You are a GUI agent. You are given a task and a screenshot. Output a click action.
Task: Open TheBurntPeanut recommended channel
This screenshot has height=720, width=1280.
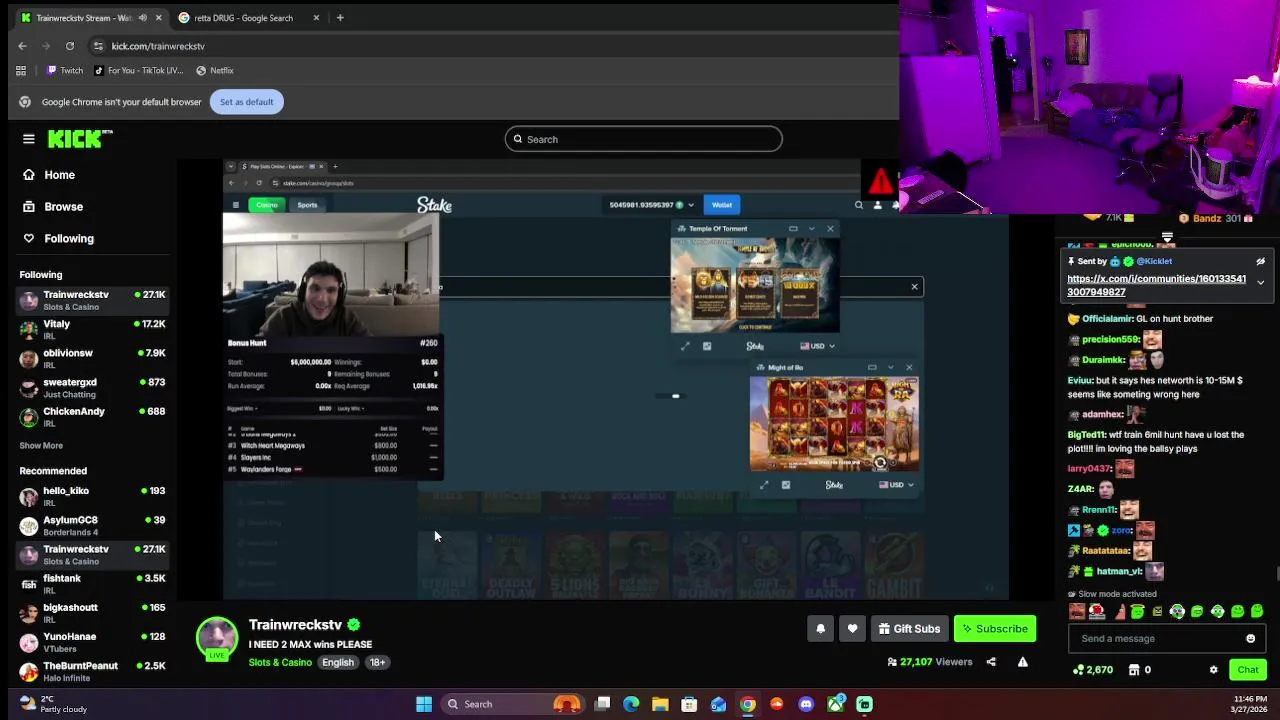[93, 671]
